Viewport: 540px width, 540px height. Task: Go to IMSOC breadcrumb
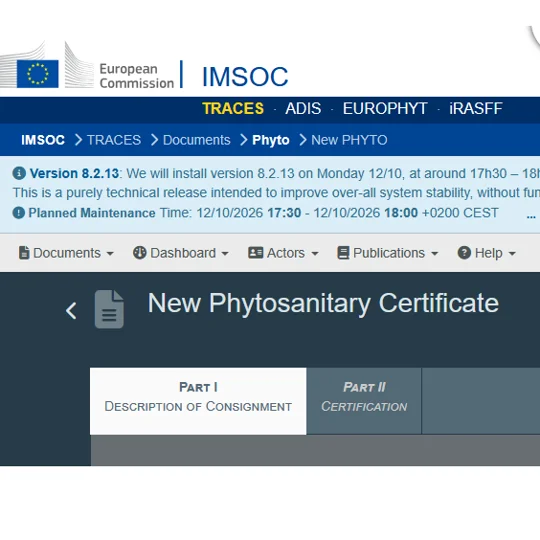[43, 140]
